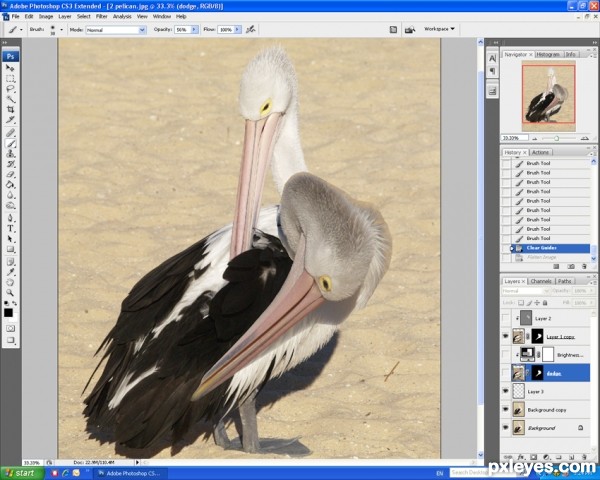Change the screen mode
600x480 pixels.
(10, 340)
